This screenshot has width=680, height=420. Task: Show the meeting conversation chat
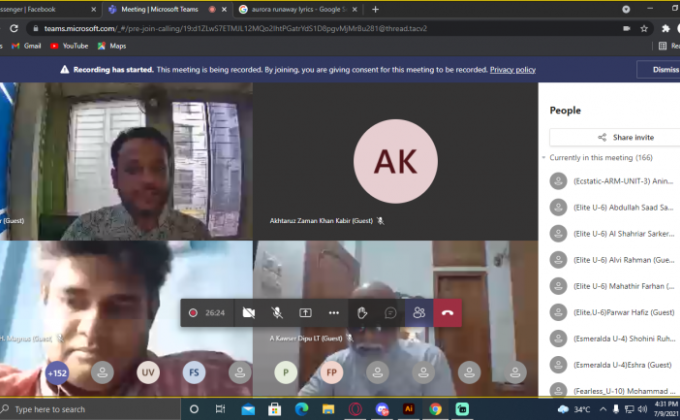click(x=390, y=312)
